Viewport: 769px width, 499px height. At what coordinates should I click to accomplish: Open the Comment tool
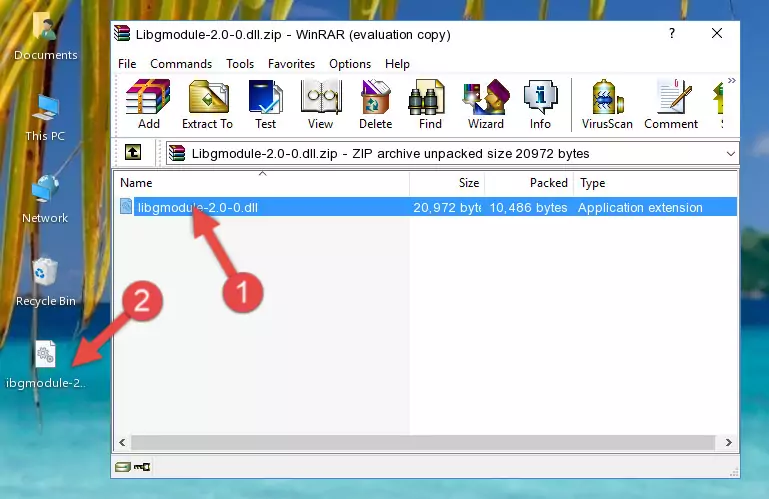point(671,104)
